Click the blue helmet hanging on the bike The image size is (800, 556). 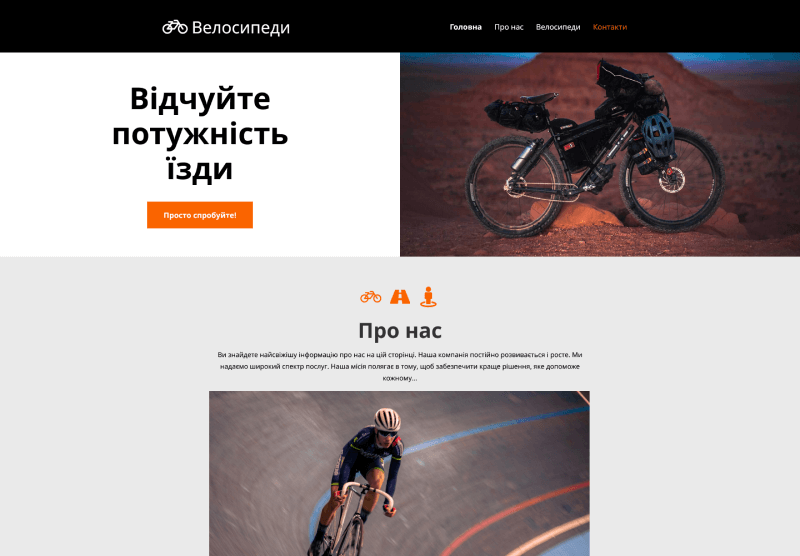(658, 135)
